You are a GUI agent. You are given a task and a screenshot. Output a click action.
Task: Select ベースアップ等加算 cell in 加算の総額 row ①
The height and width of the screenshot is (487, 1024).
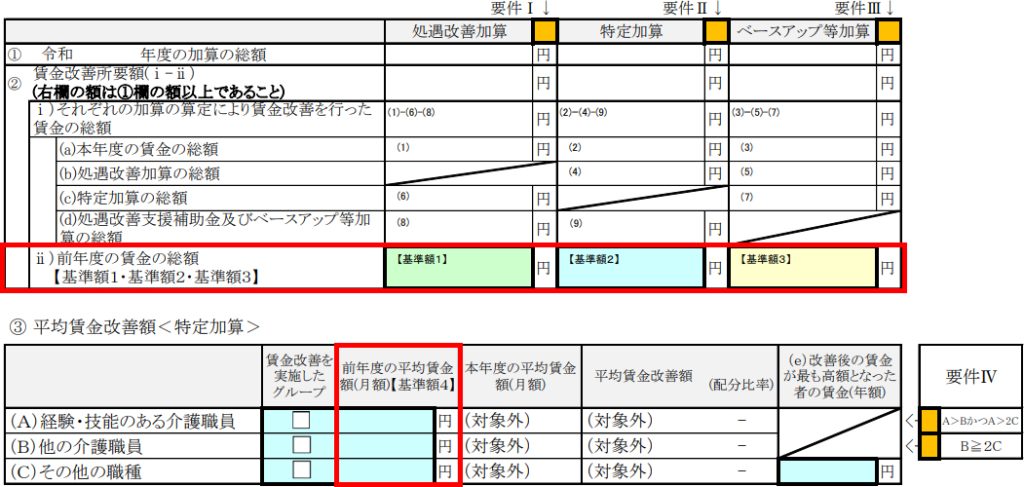pos(803,55)
